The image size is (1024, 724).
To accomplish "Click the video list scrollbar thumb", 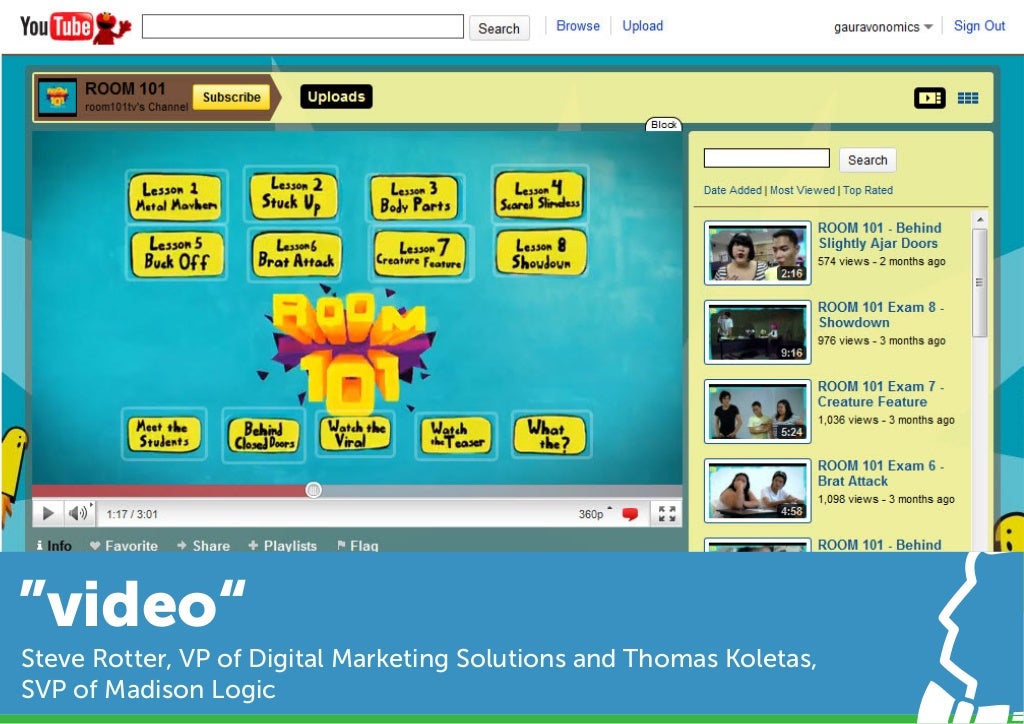I will (979, 282).
